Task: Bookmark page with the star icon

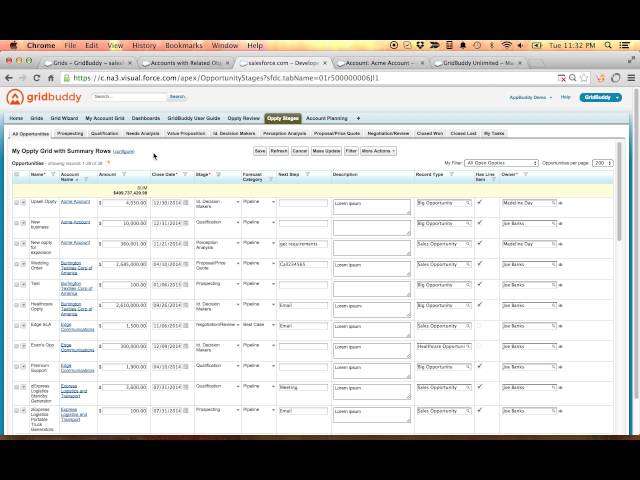Action: point(584,78)
